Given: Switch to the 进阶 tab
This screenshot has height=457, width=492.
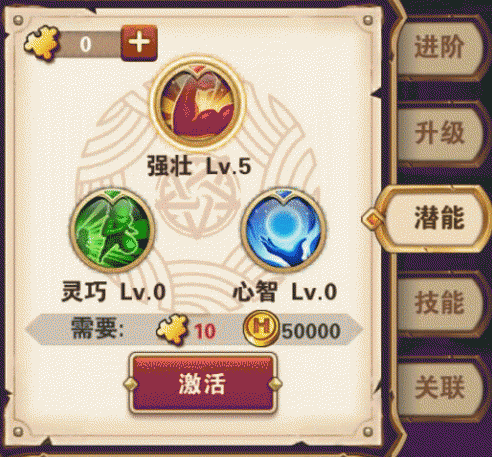Looking at the screenshot, I should click(x=440, y=46).
